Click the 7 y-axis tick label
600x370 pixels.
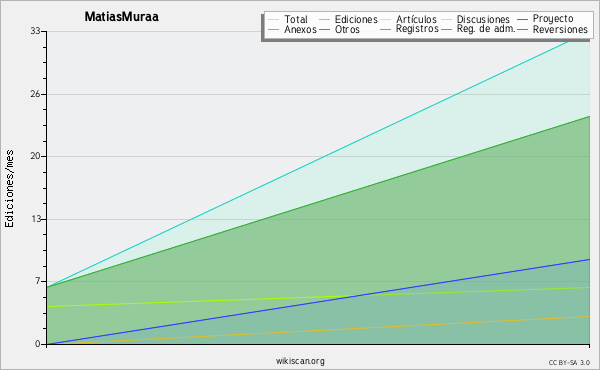click(38, 281)
